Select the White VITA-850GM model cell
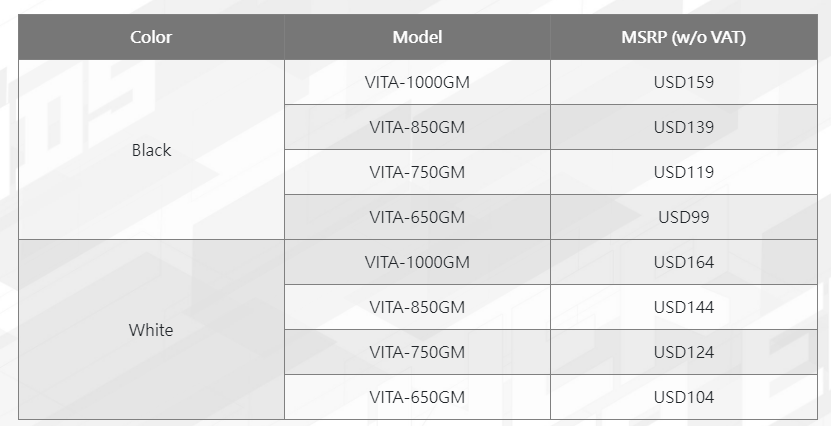The height and width of the screenshot is (426, 831). click(417, 307)
